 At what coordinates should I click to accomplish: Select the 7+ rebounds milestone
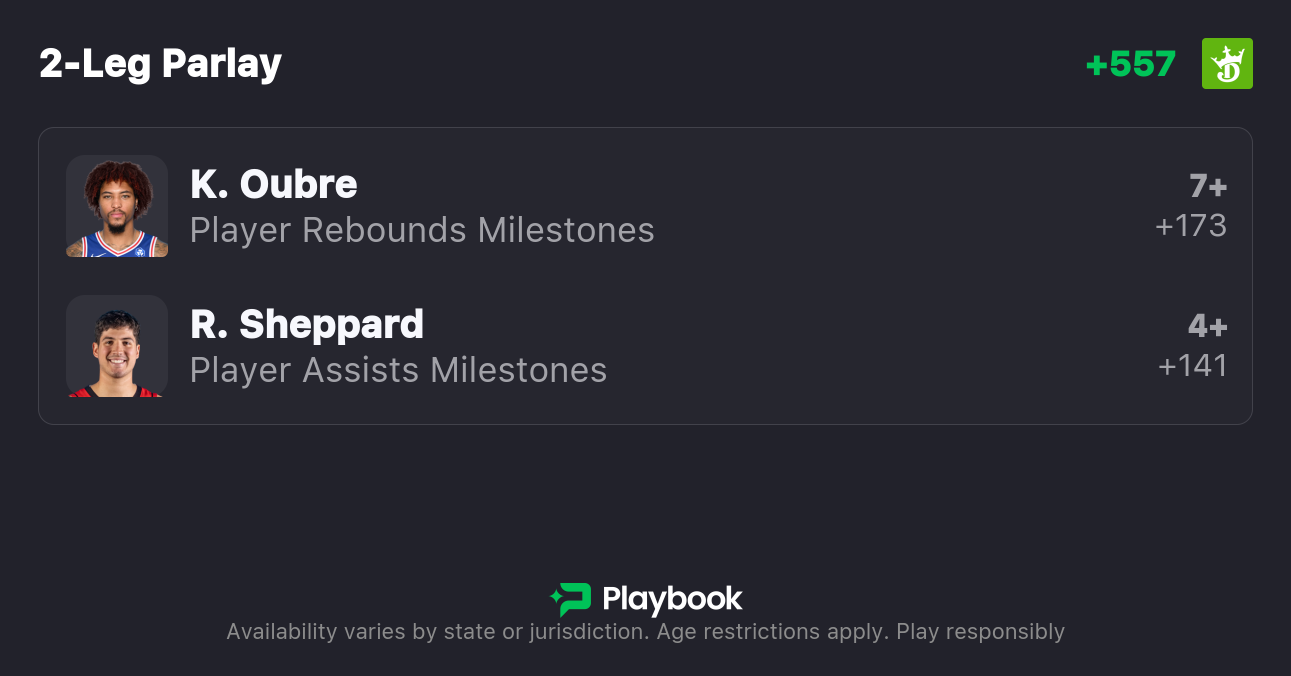tap(1207, 186)
